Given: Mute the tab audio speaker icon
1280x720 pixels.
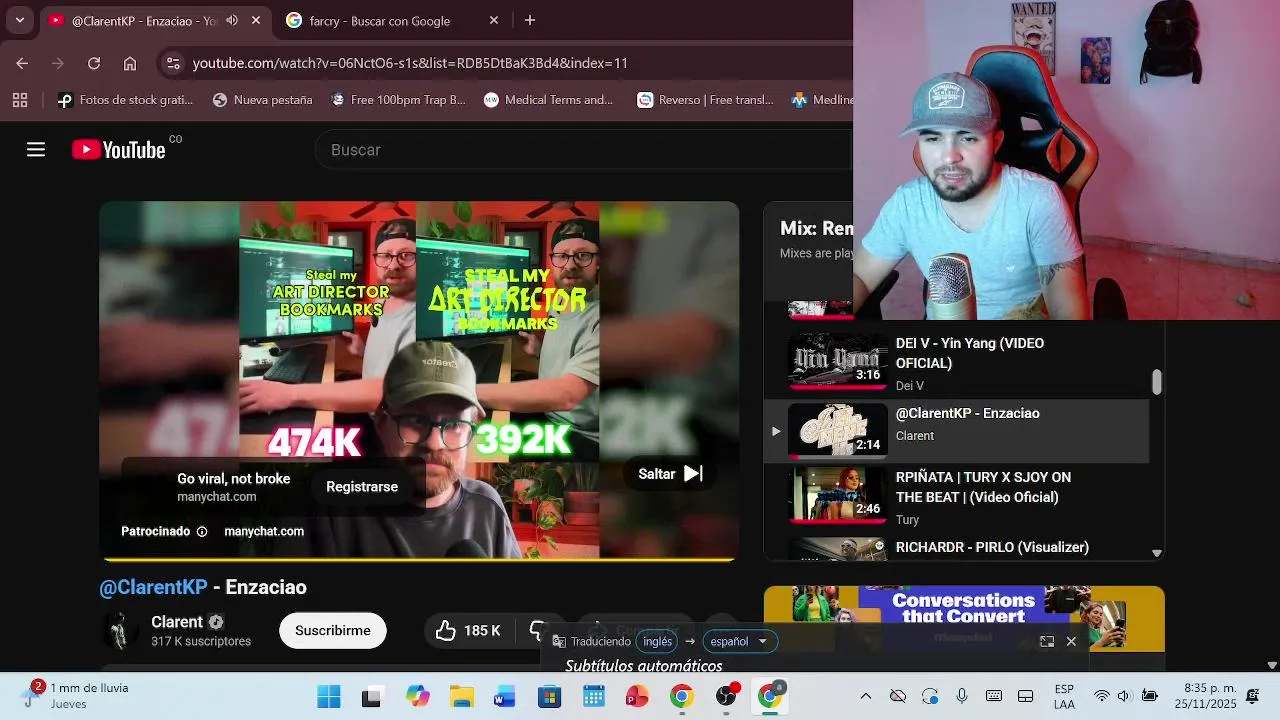Looking at the screenshot, I should point(232,20).
